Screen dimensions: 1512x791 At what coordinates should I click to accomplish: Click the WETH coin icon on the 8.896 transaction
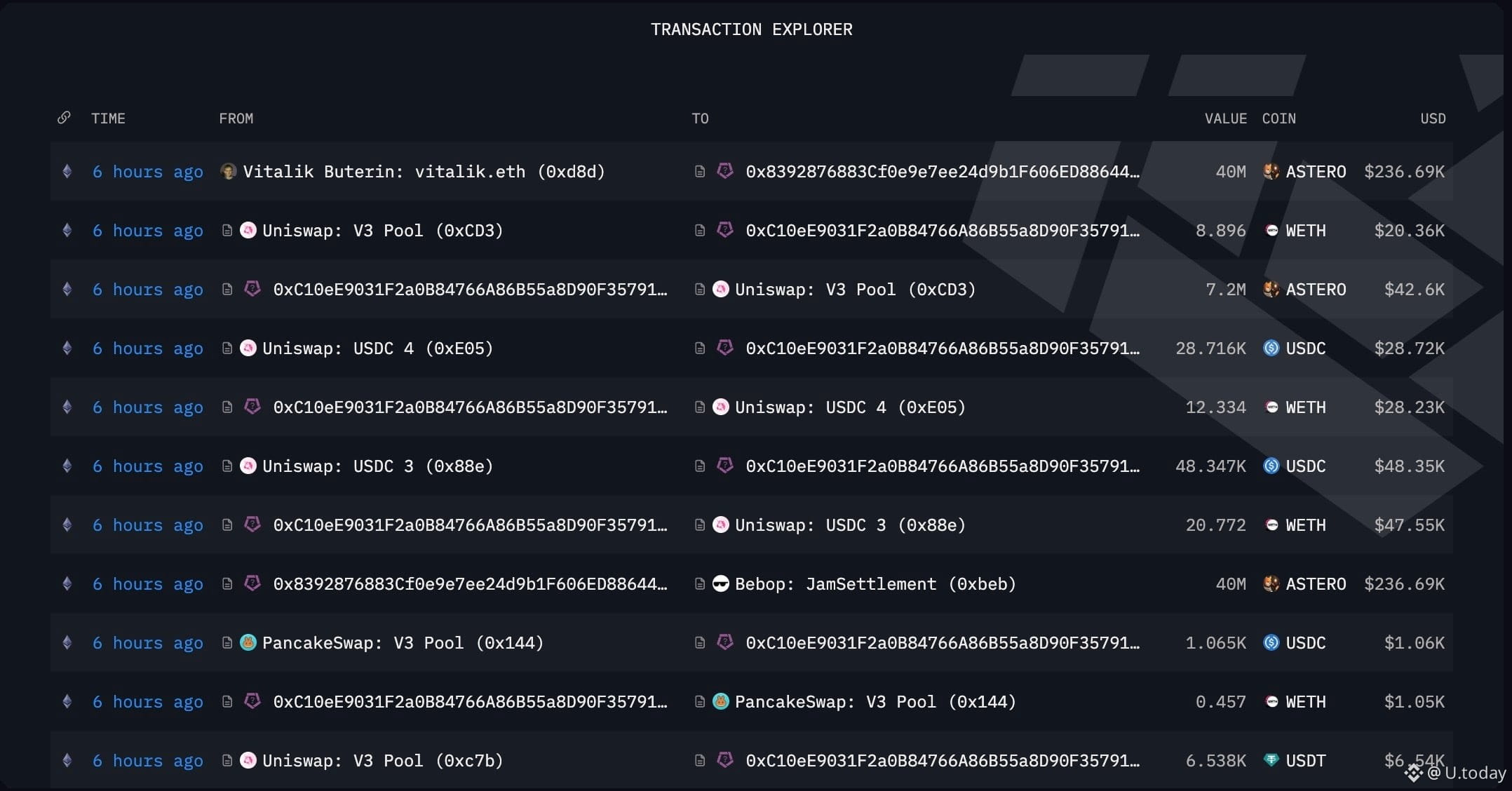(1271, 230)
